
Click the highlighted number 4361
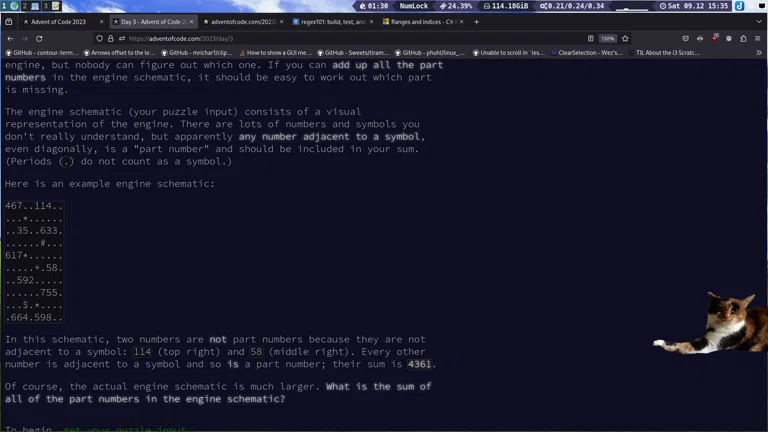pyautogui.click(x=419, y=364)
